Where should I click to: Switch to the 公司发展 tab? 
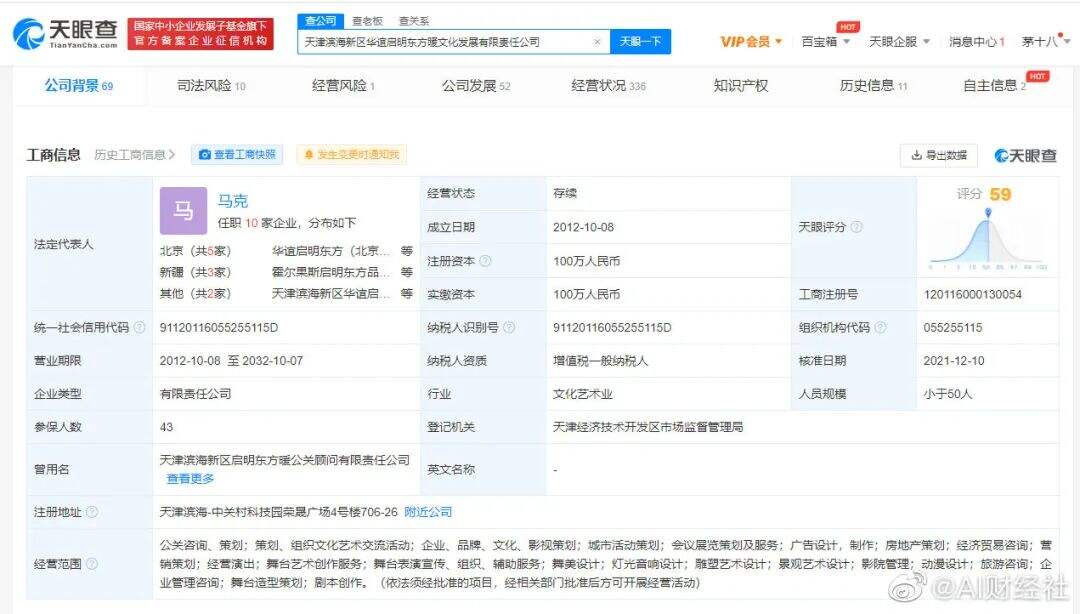(476, 85)
